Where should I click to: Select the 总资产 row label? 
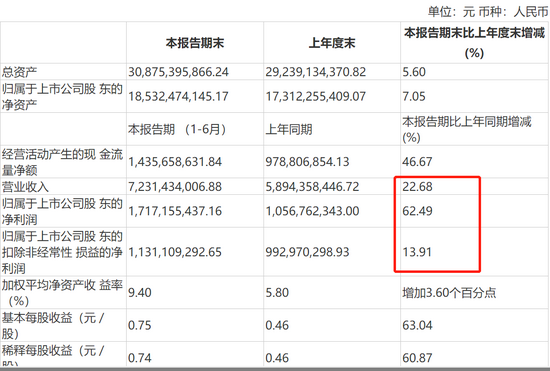click(x=20, y=72)
